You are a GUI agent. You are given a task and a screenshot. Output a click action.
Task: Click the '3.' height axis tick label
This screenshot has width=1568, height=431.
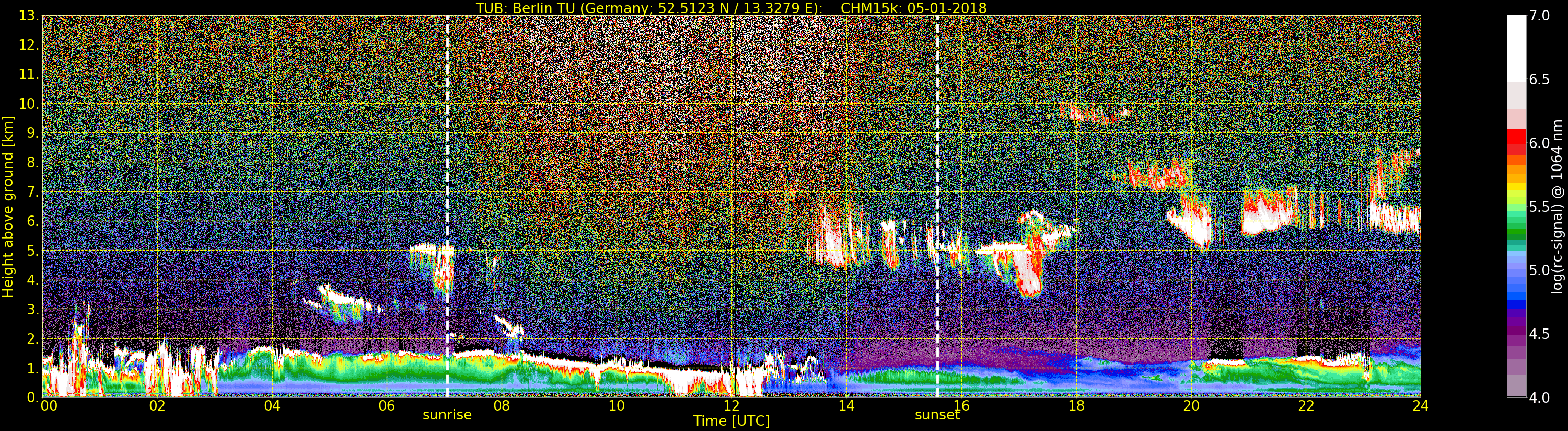(33, 309)
